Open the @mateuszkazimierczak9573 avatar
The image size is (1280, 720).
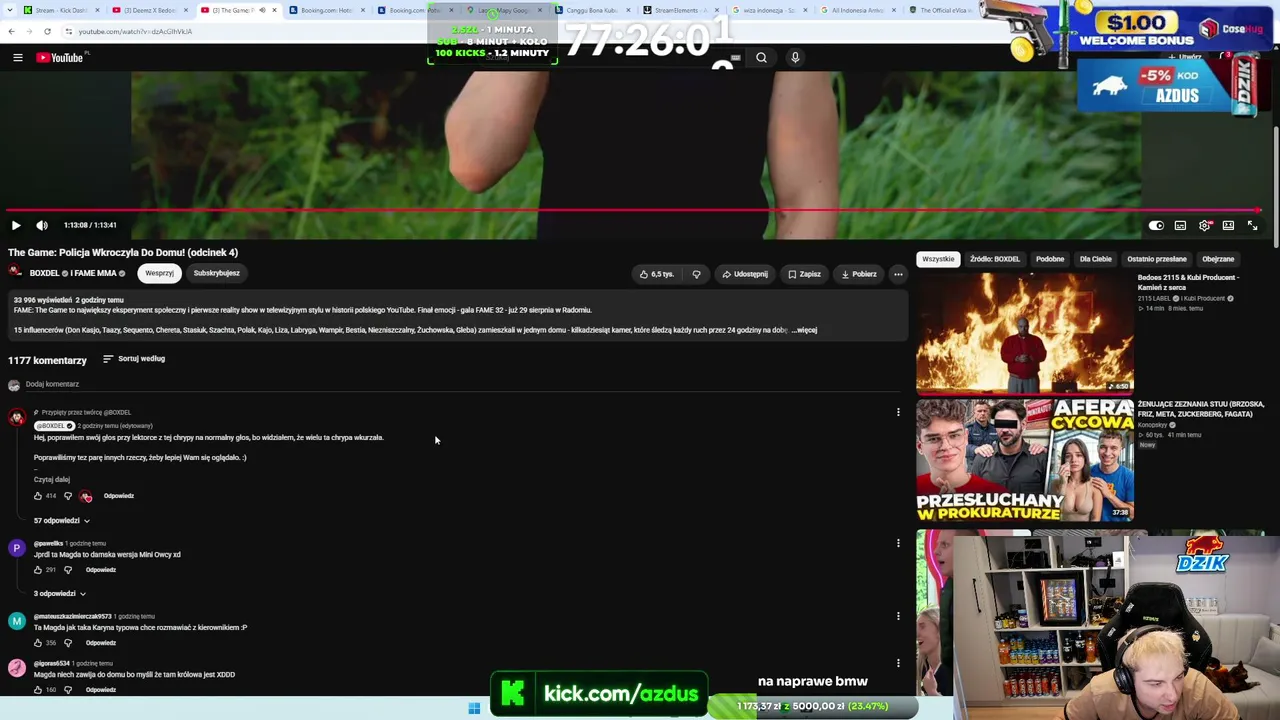(x=17, y=621)
